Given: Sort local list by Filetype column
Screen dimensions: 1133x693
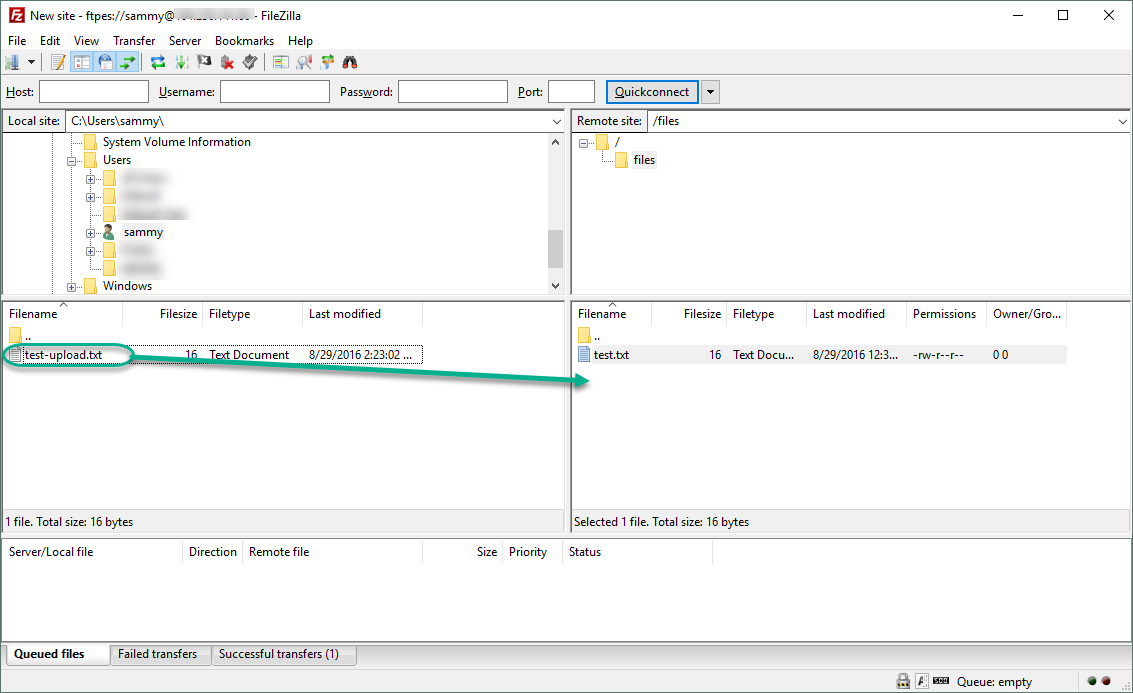Looking at the screenshot, I should pyautogui.click(x=252, y=314).
